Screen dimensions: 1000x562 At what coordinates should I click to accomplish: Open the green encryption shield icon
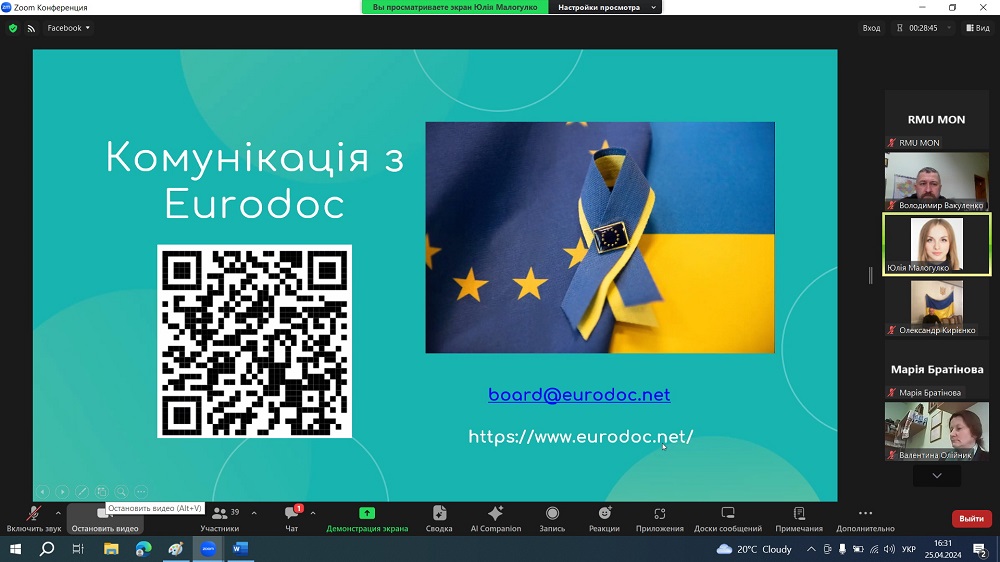pyautogui.click(x=13, y=28)
